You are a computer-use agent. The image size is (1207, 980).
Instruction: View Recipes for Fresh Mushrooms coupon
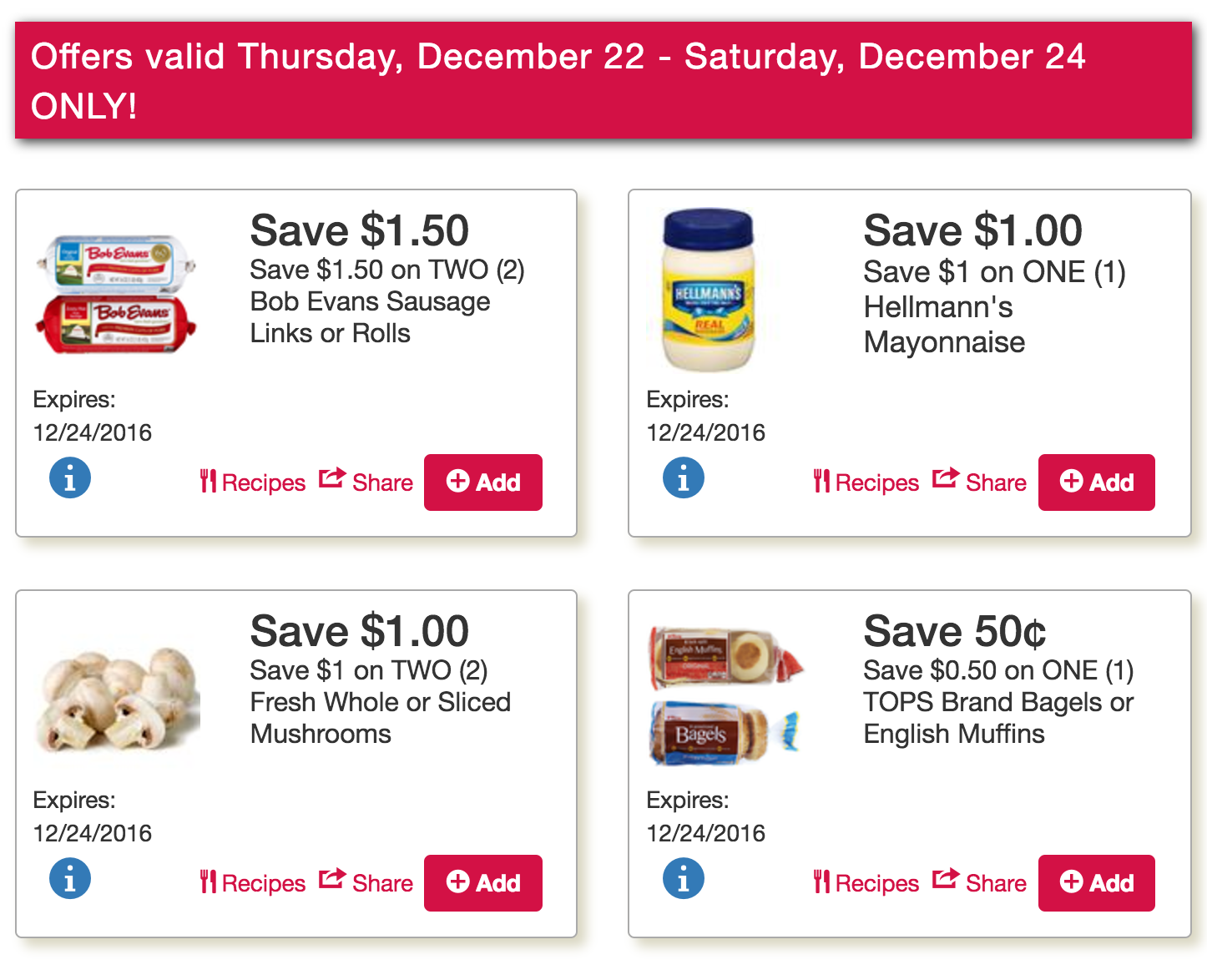point(253,883)
